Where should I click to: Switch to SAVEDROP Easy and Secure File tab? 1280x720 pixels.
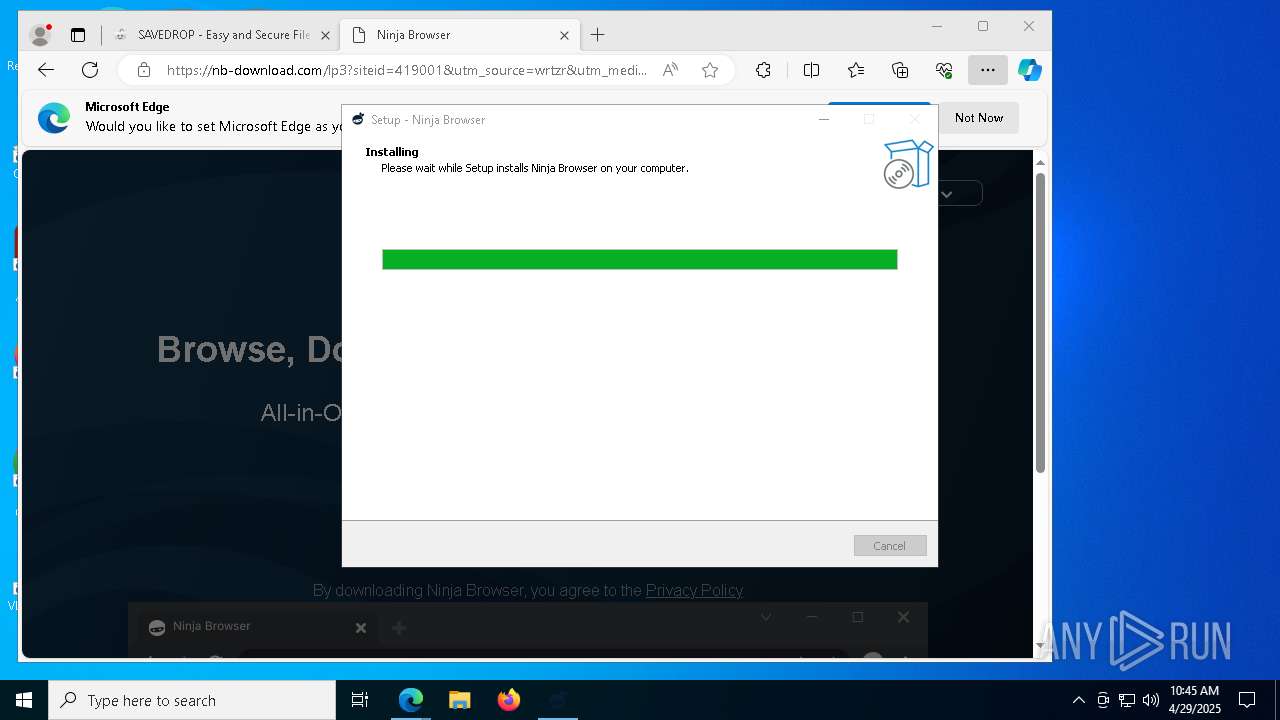[x=223, y=35]
